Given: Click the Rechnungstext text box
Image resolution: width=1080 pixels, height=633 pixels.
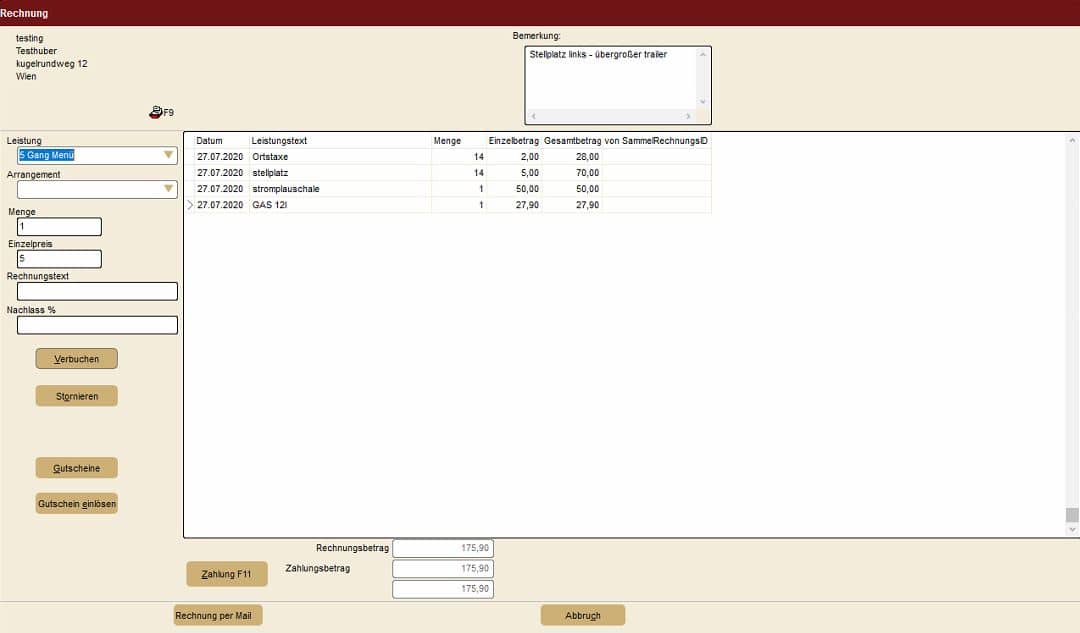Looking at the screenshot, I should tap(97, 291).
